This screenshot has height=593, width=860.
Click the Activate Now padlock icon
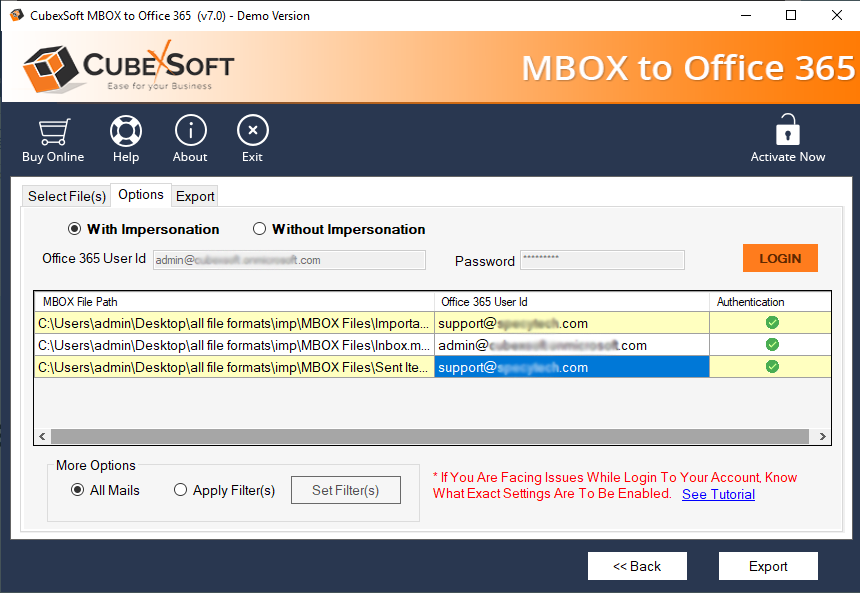pos(788,130)
